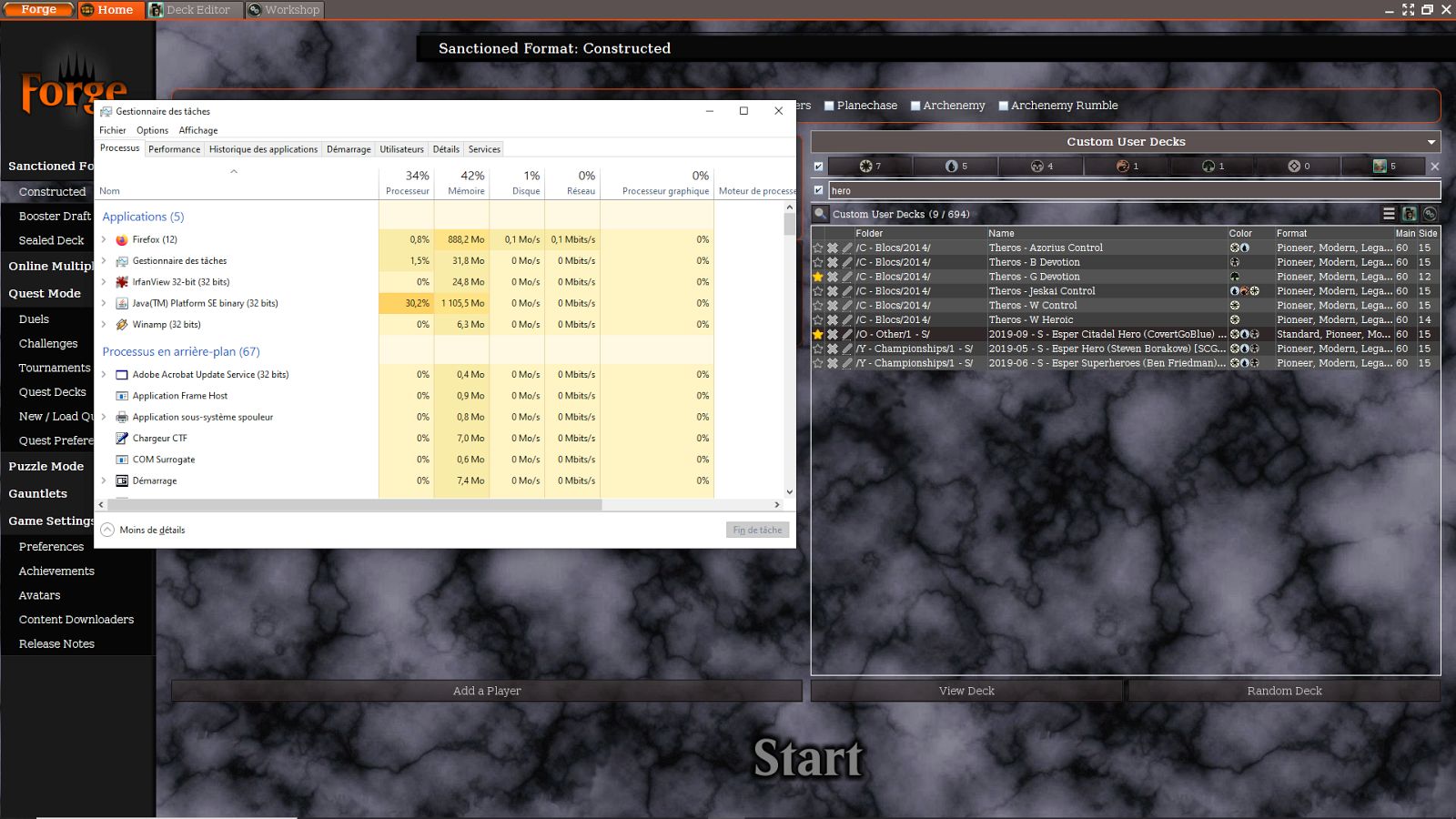Open Achievements in Forge sidebar
Screen dimensions: 1456x819
(x=56, y=571)
